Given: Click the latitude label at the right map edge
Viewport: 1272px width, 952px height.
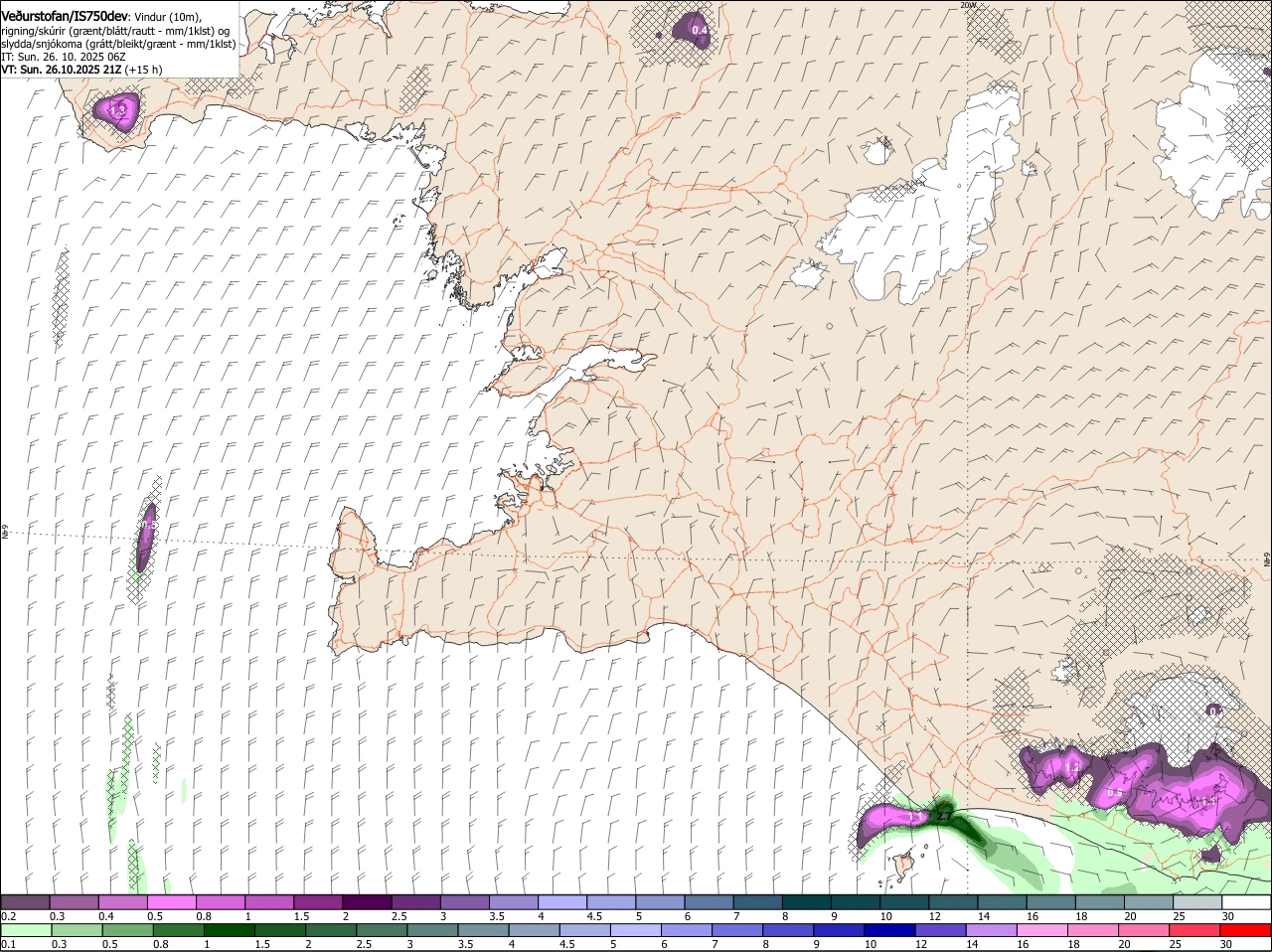Looking at the screenshot, I should point(1266,561).
